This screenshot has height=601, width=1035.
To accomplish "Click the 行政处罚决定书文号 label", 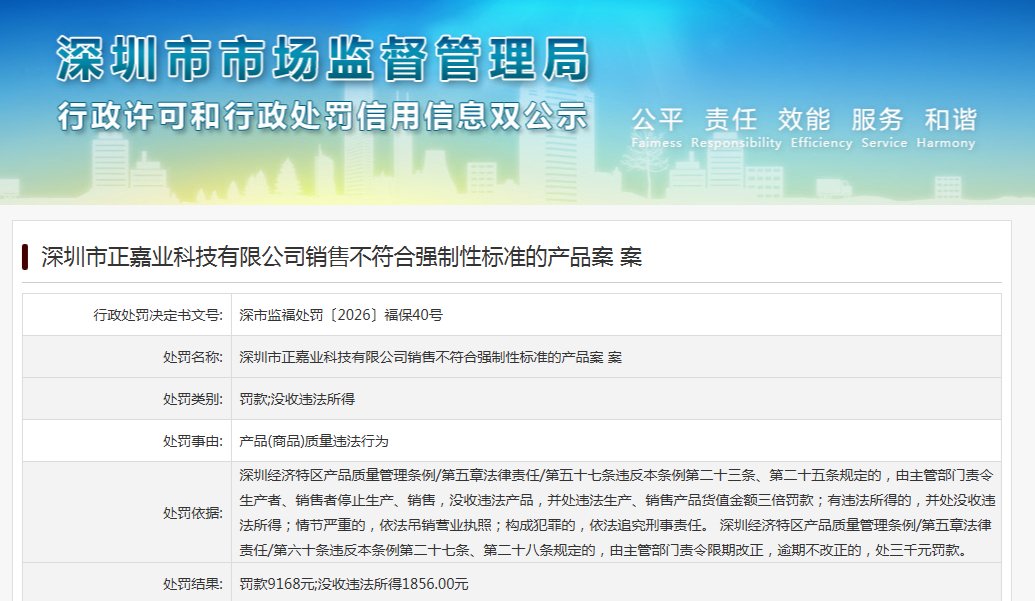I will coord(158,315).
